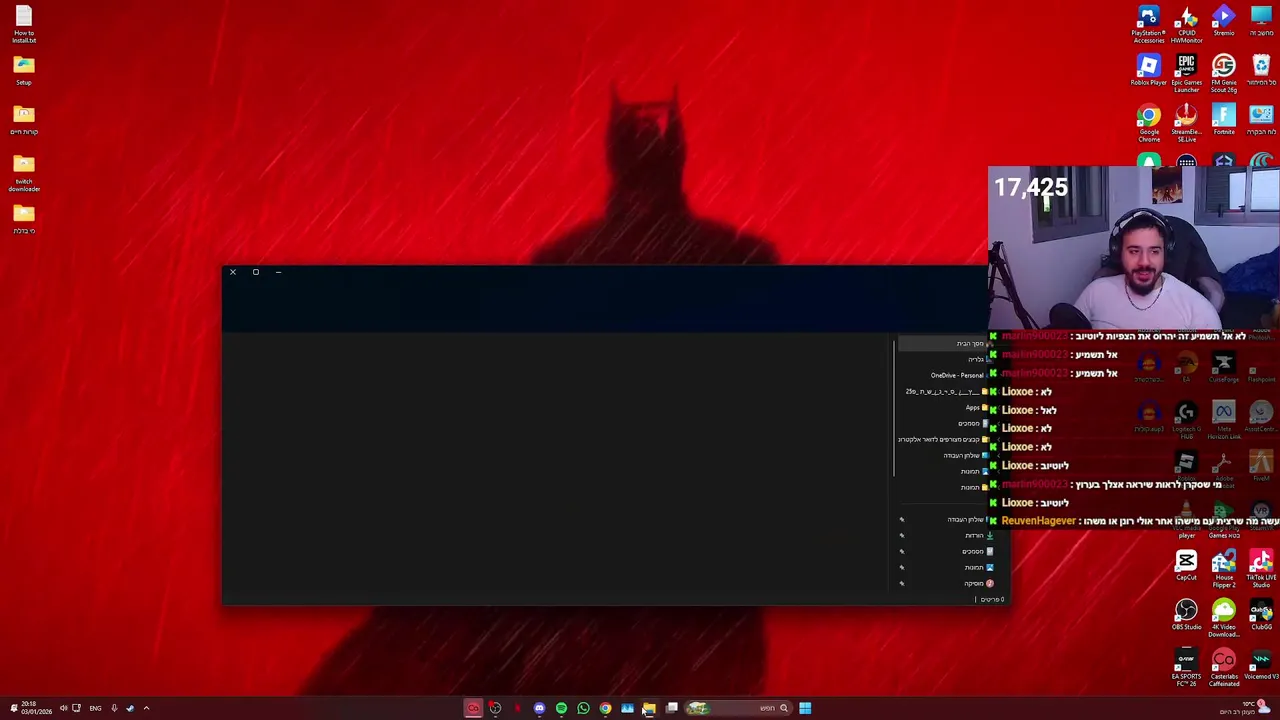Open Casterlabs Caffeinated shortcut

[x=1224, y=667]
